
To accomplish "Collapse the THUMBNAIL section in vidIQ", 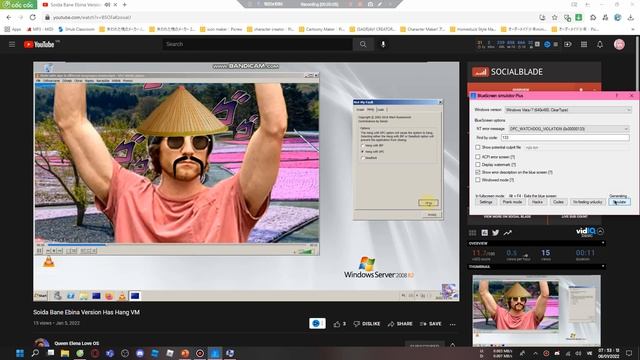I will coord(602,267).
